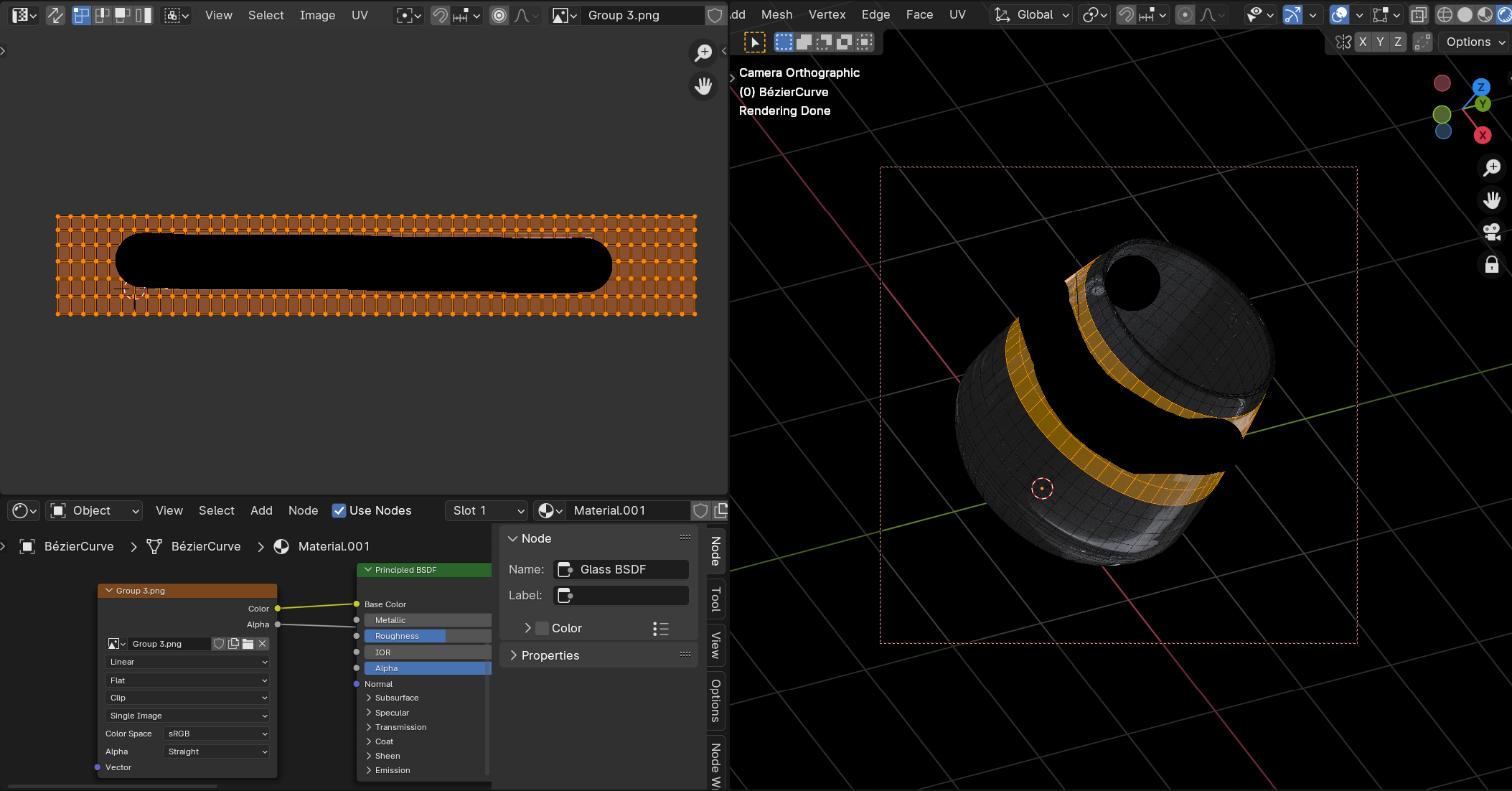
Task: Unlink Group 3.png image from node
Action: click(263, 644)
